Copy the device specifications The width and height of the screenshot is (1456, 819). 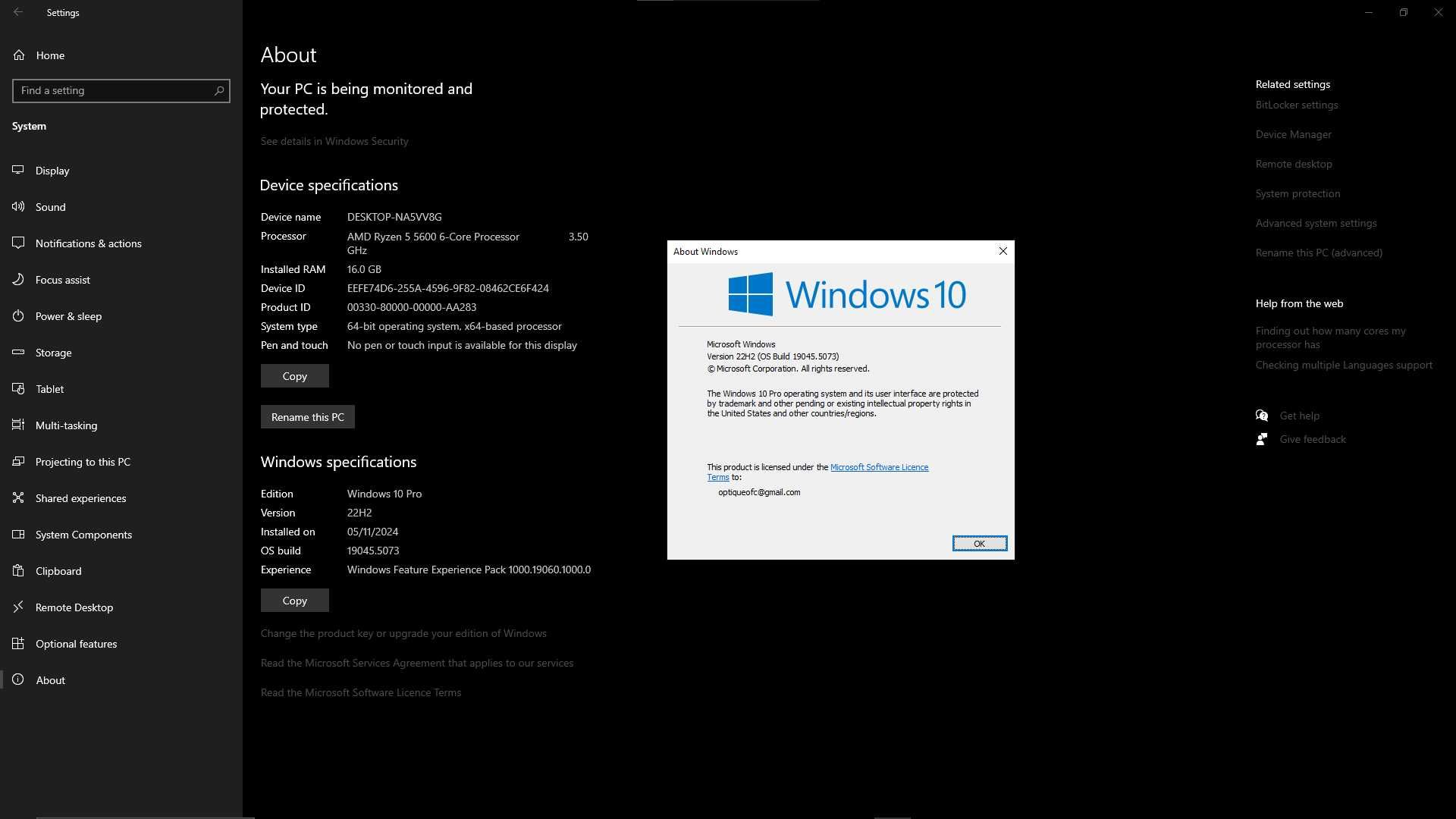pos(295,376)
